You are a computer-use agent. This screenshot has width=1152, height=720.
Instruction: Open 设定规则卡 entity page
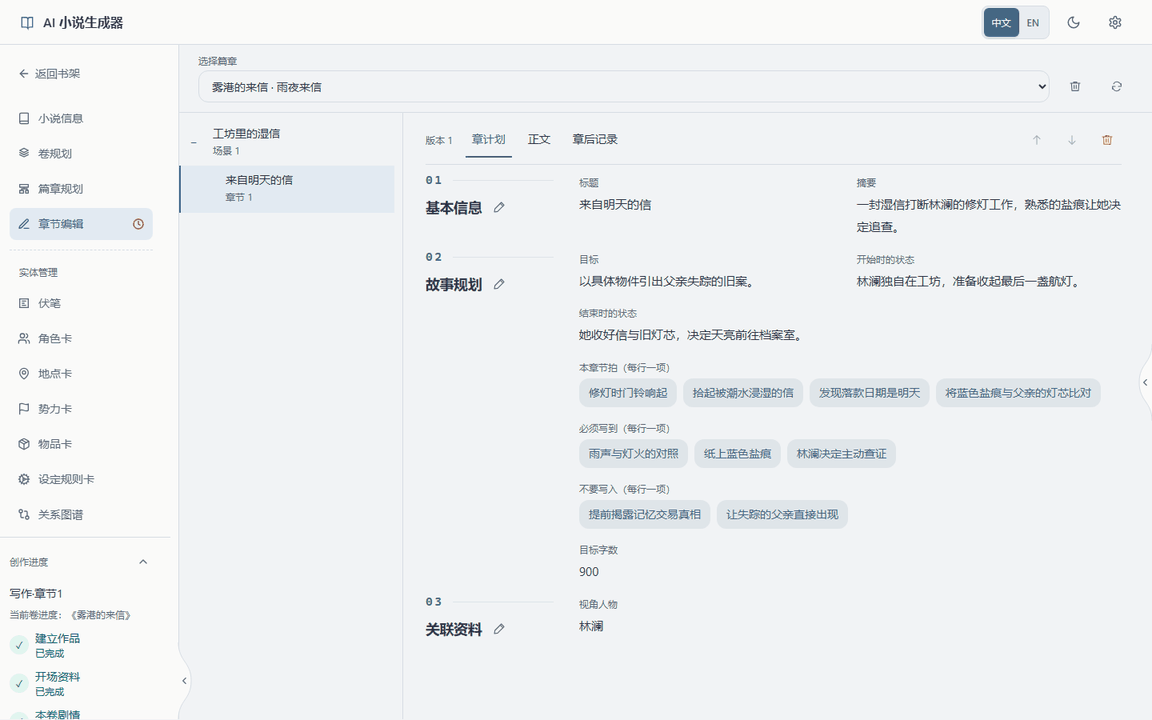click(x=81, y=480)
